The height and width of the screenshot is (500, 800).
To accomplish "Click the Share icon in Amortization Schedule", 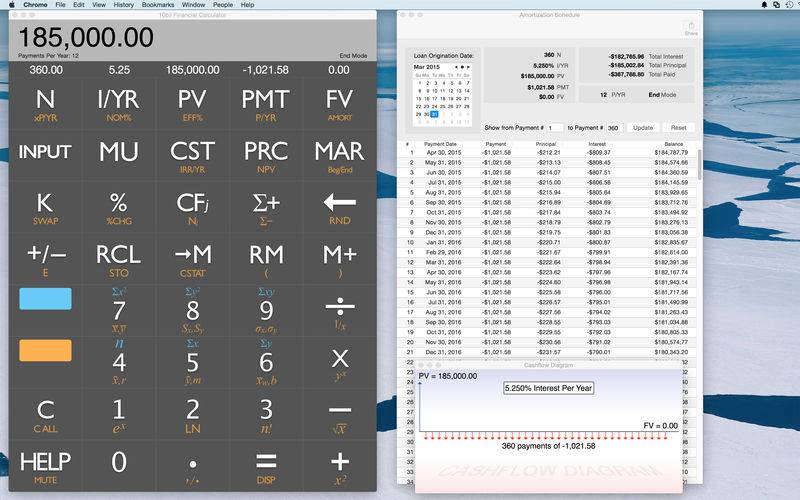I will [x=691, y=28].
